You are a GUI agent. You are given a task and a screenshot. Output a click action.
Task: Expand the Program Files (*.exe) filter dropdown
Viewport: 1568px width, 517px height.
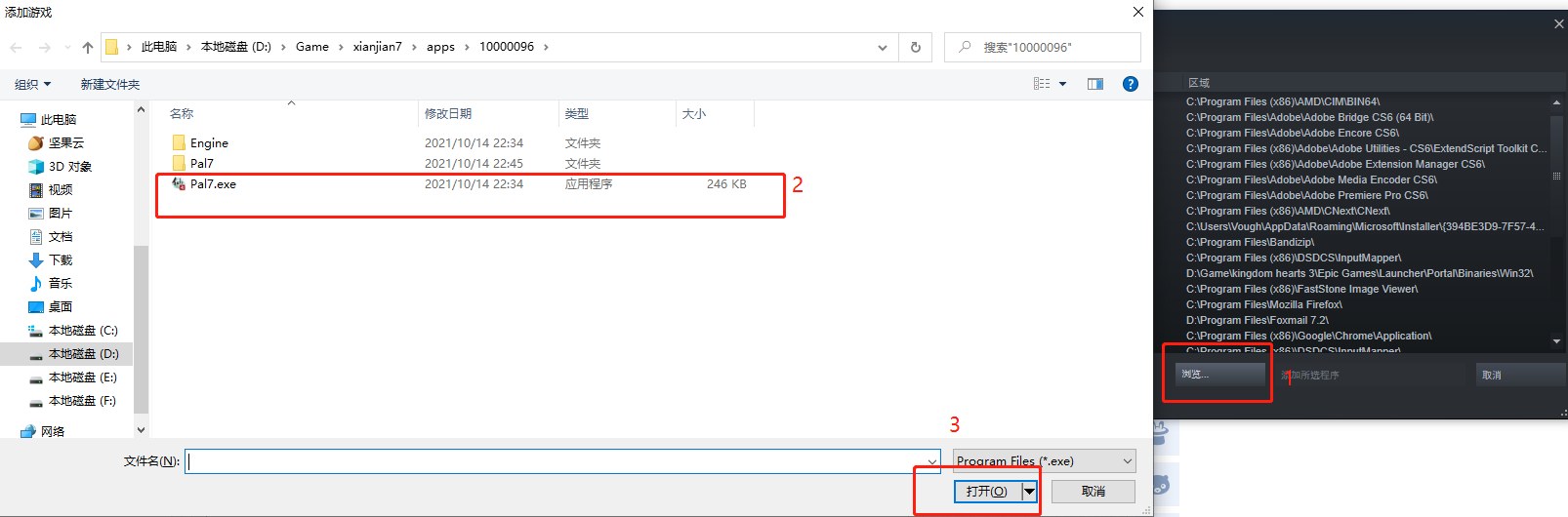pos(1044,460)
